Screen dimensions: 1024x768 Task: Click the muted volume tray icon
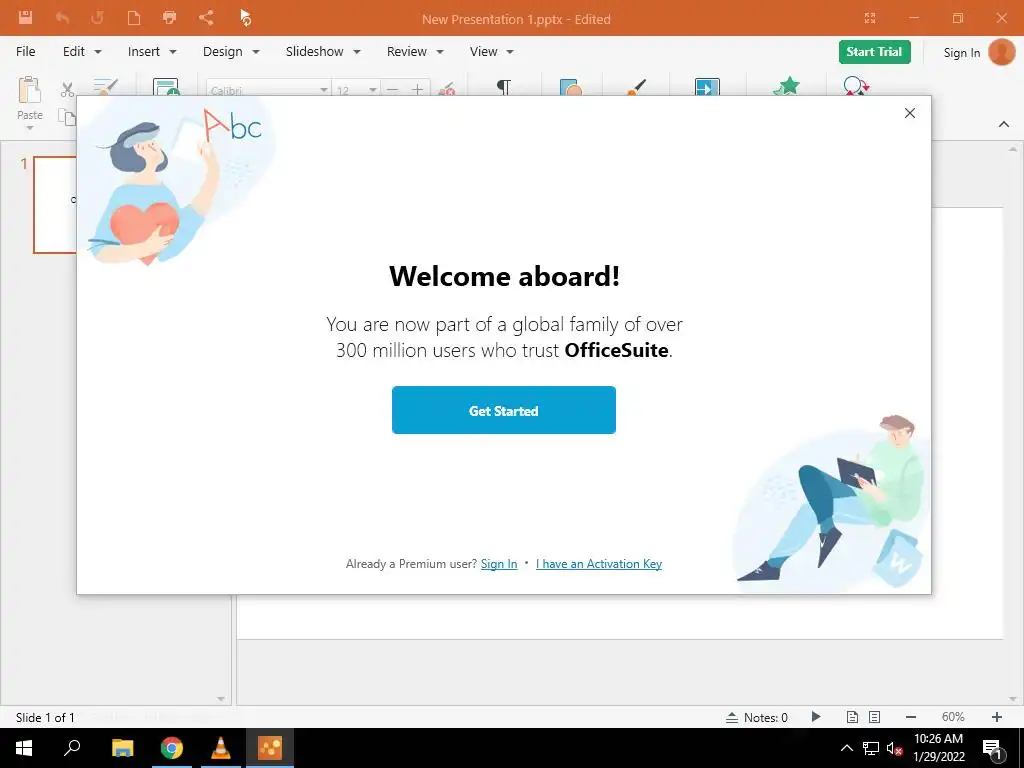(x=895, y=748)
